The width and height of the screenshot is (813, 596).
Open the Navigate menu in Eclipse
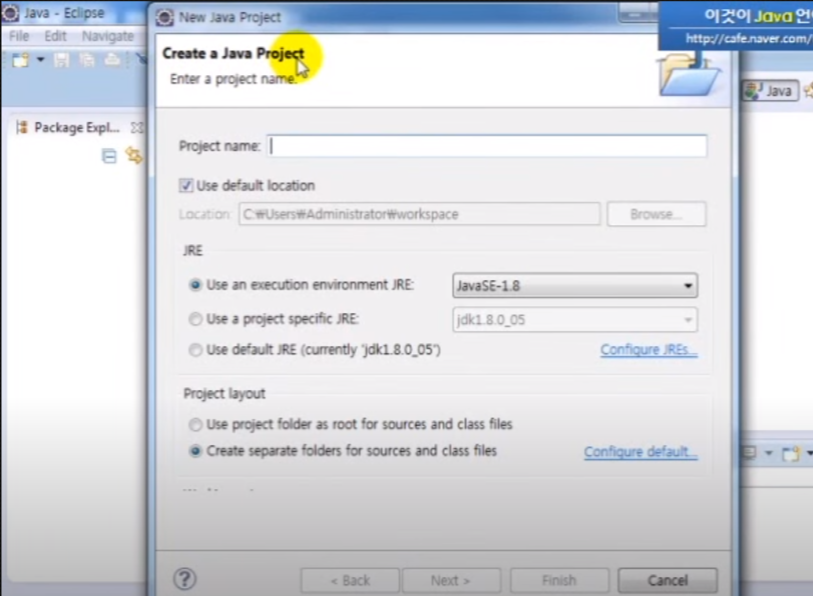click(x=108, y=36)
